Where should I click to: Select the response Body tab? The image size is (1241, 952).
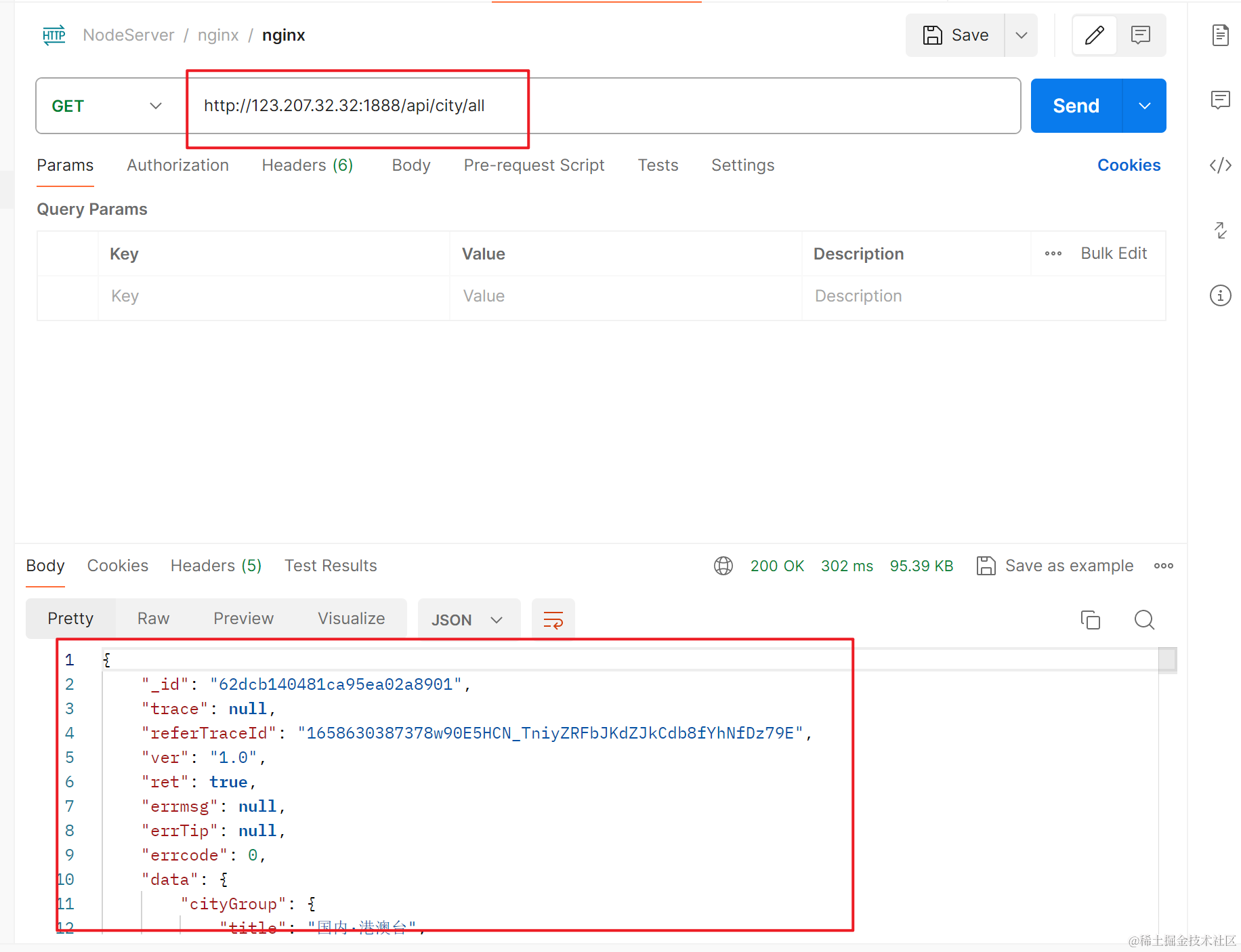45,566
